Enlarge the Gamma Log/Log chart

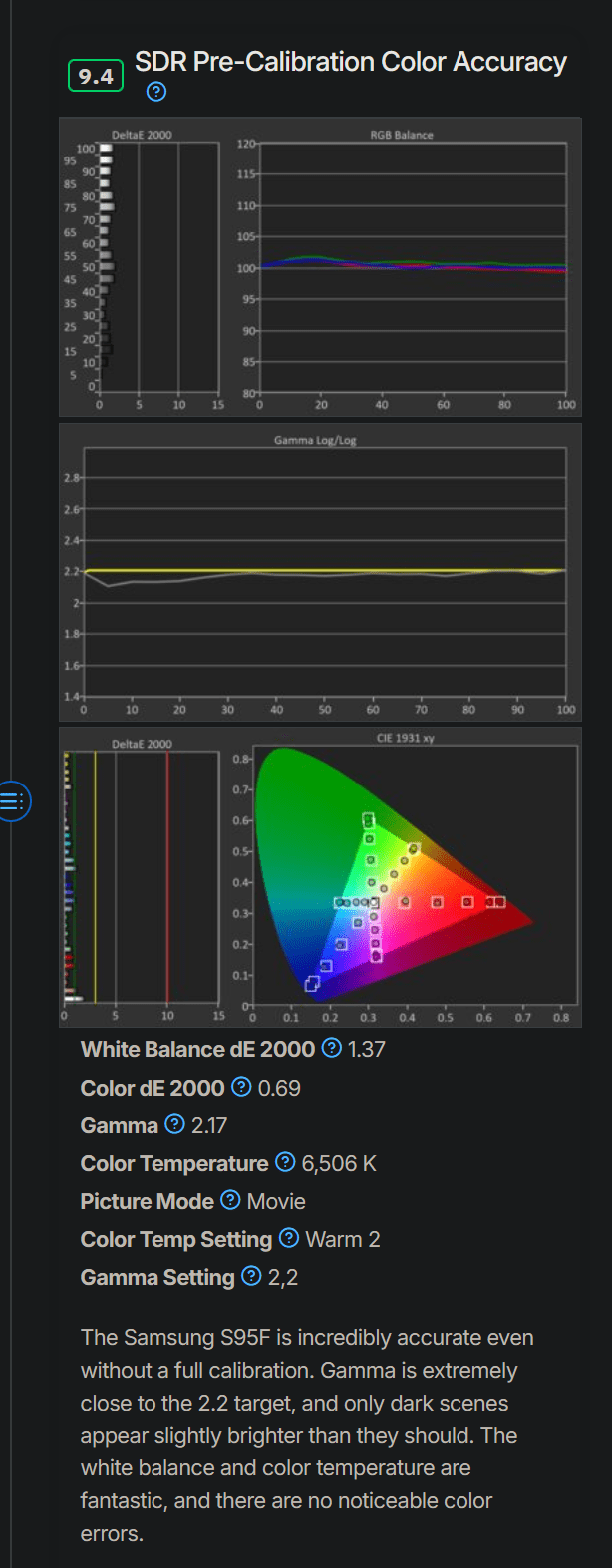coord(320,572)
